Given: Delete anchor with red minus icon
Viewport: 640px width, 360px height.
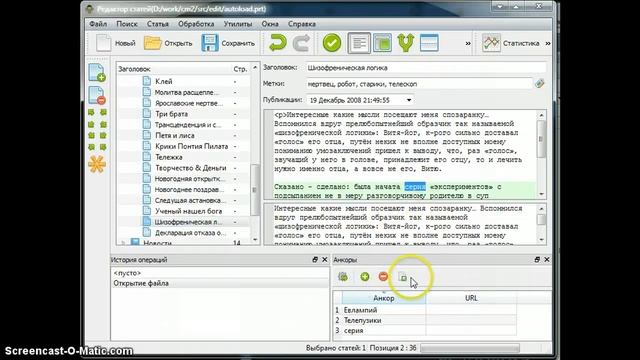Looking at the screenshot, I should [383, 277].
